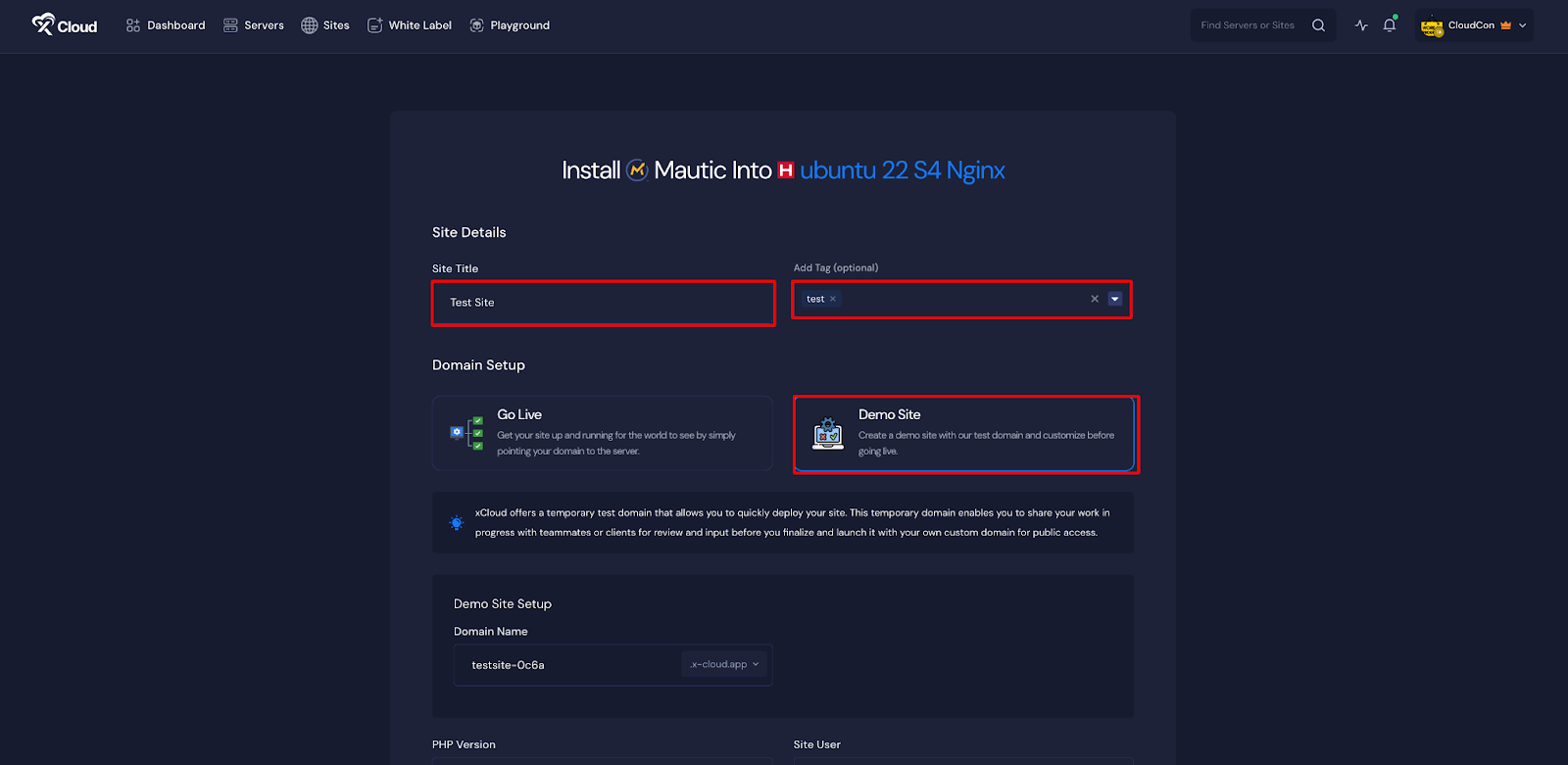Image resolution: width=1568 pixels, height=765 pixels.
Task: Open the .x-cloud.app domain suffix dropdown
Action: pyautogui.click(x=723, y=664)
